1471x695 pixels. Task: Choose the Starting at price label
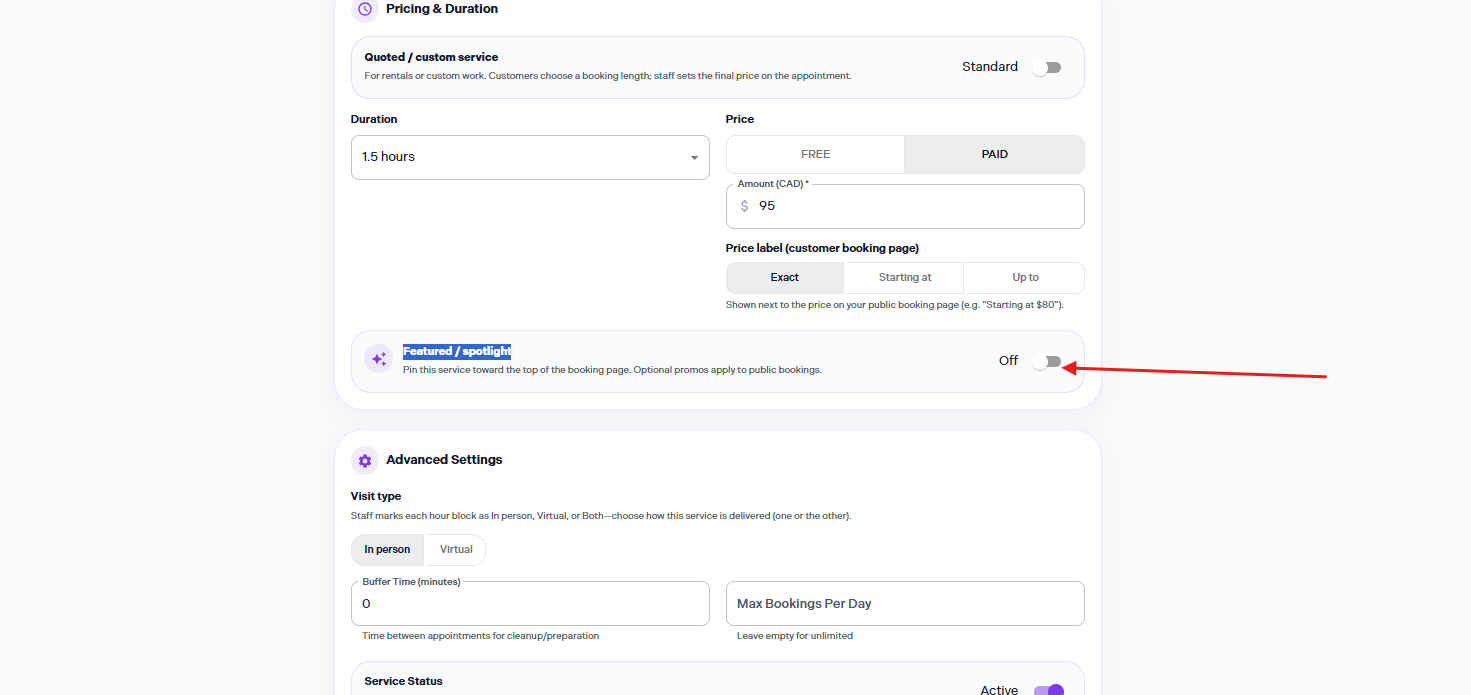pos(904,277)
